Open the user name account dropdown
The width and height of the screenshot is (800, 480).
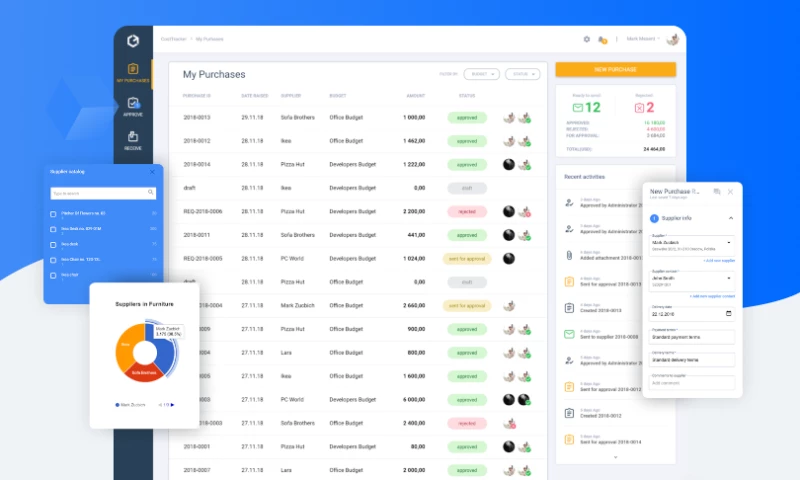coord(643,39)
